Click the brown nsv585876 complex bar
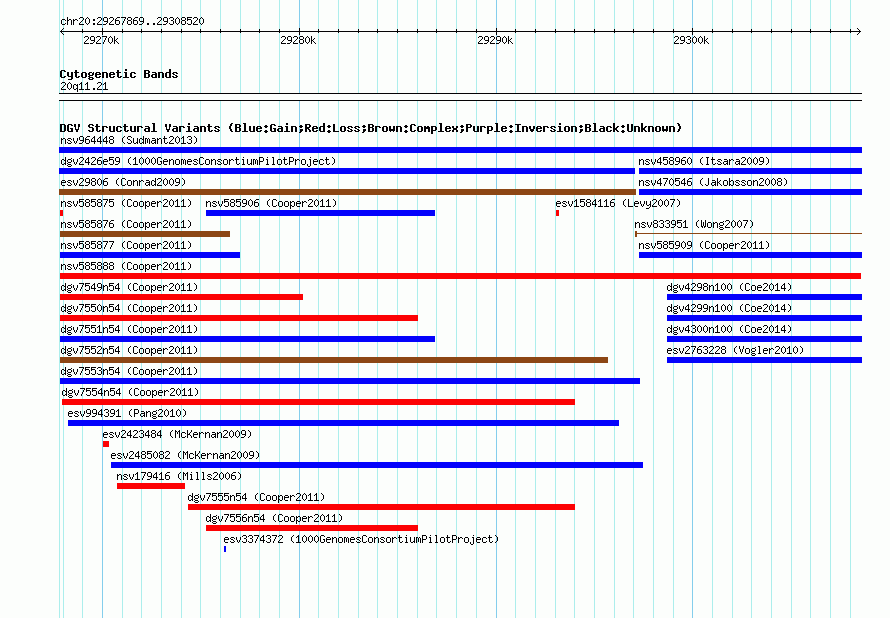The width and height of the screenshot is (890, 618). point(145,234)
